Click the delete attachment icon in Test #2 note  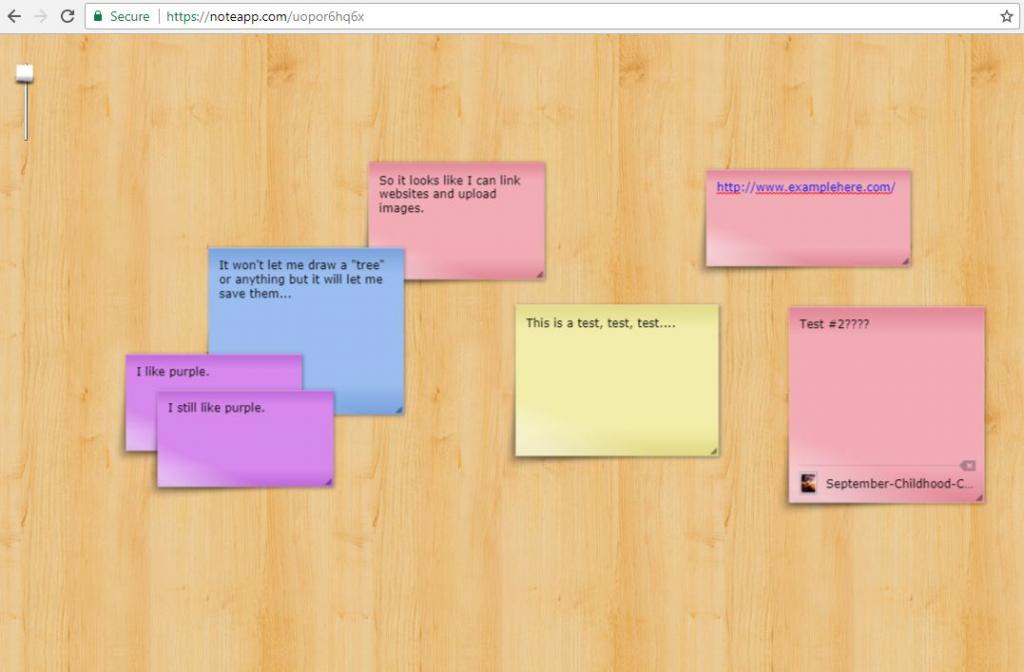967,465
